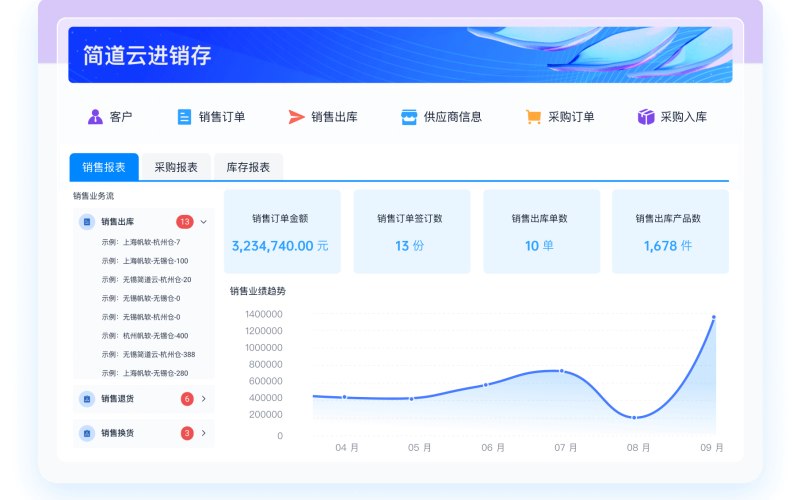Click the 05 月 data point on the trend line
This screenshot has width=800, height=500.
(x=412, y=399)
